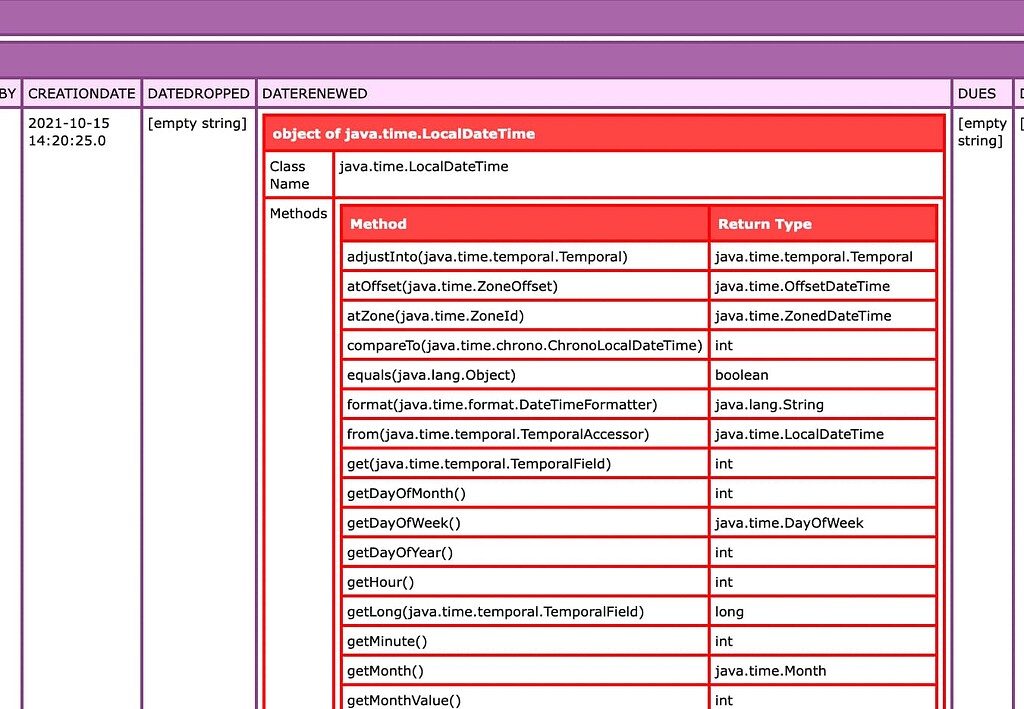Click the getDayOfWeek() method cell
1024x709 pixels.
click(x=404, y=523)
